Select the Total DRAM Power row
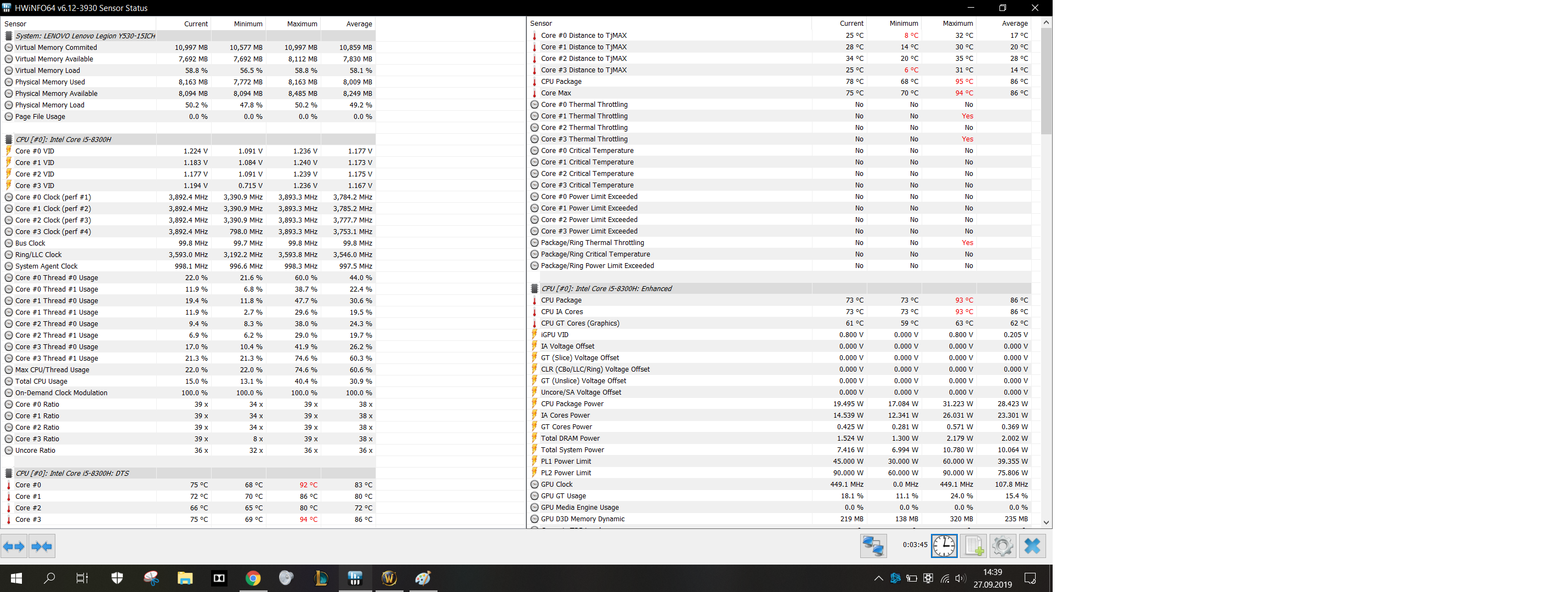 (780, 438)
